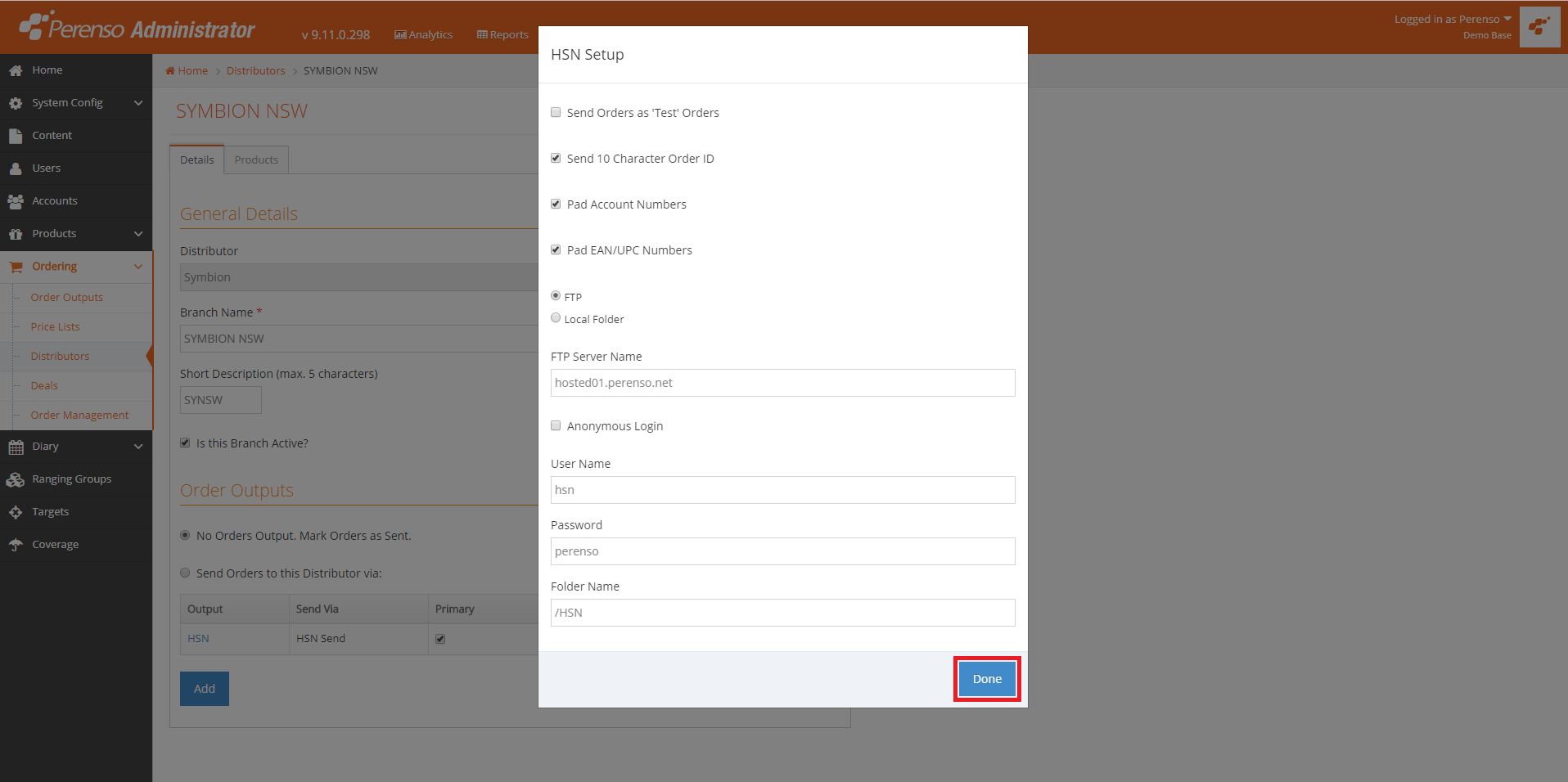1568x782 pixels.
Task: Click Home breadcrumb link
Action: coord(193,71)
